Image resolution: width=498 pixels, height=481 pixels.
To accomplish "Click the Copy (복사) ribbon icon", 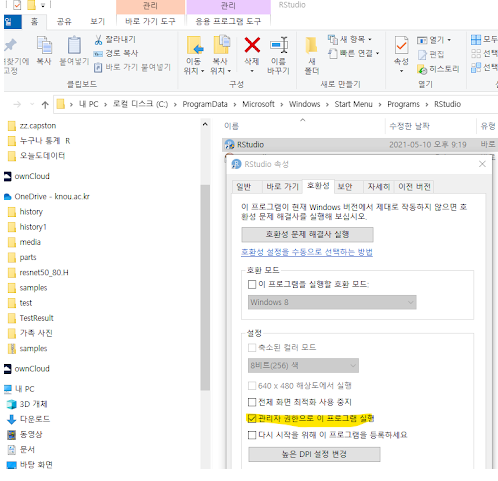I will coord(44,45).
